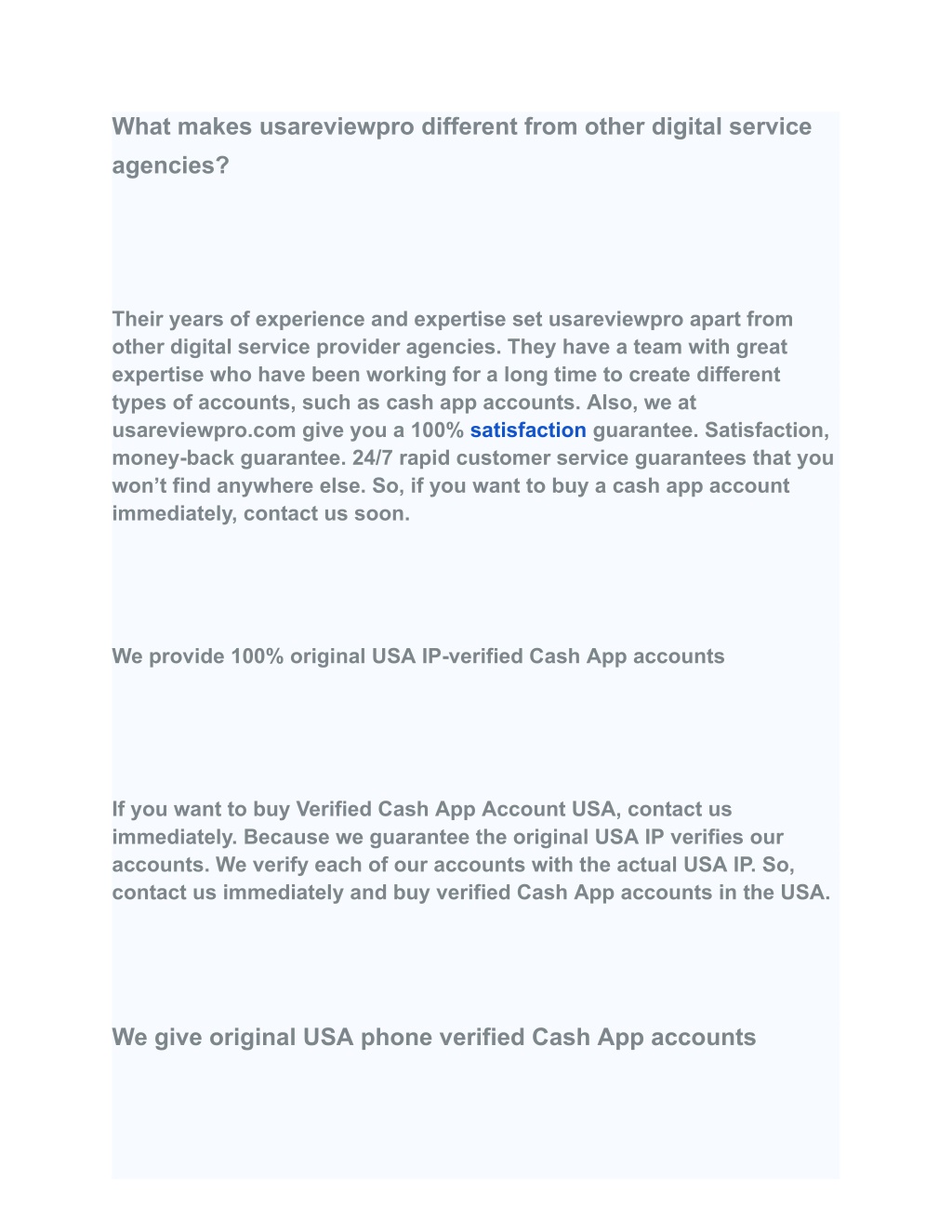The height and width of the screenshot is (1232, 952).
Task: Click the line "contact us immediately and buy verified"
Action: (x=471, y=893)
